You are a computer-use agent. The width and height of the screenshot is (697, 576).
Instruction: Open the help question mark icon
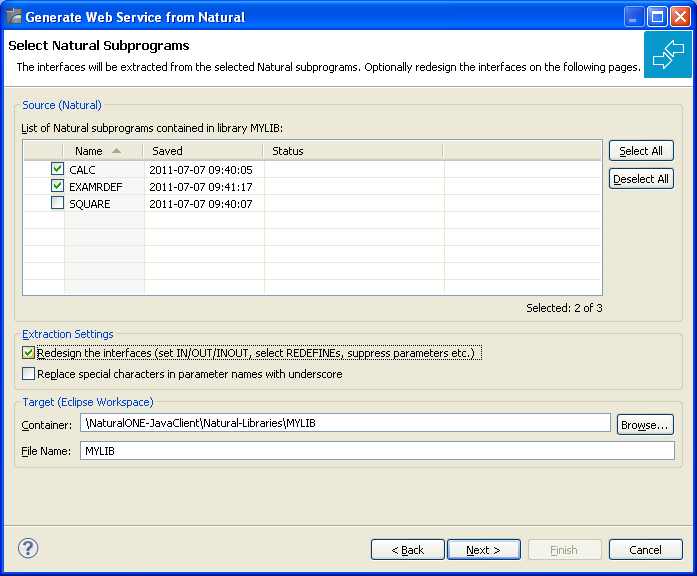[28, 548]
